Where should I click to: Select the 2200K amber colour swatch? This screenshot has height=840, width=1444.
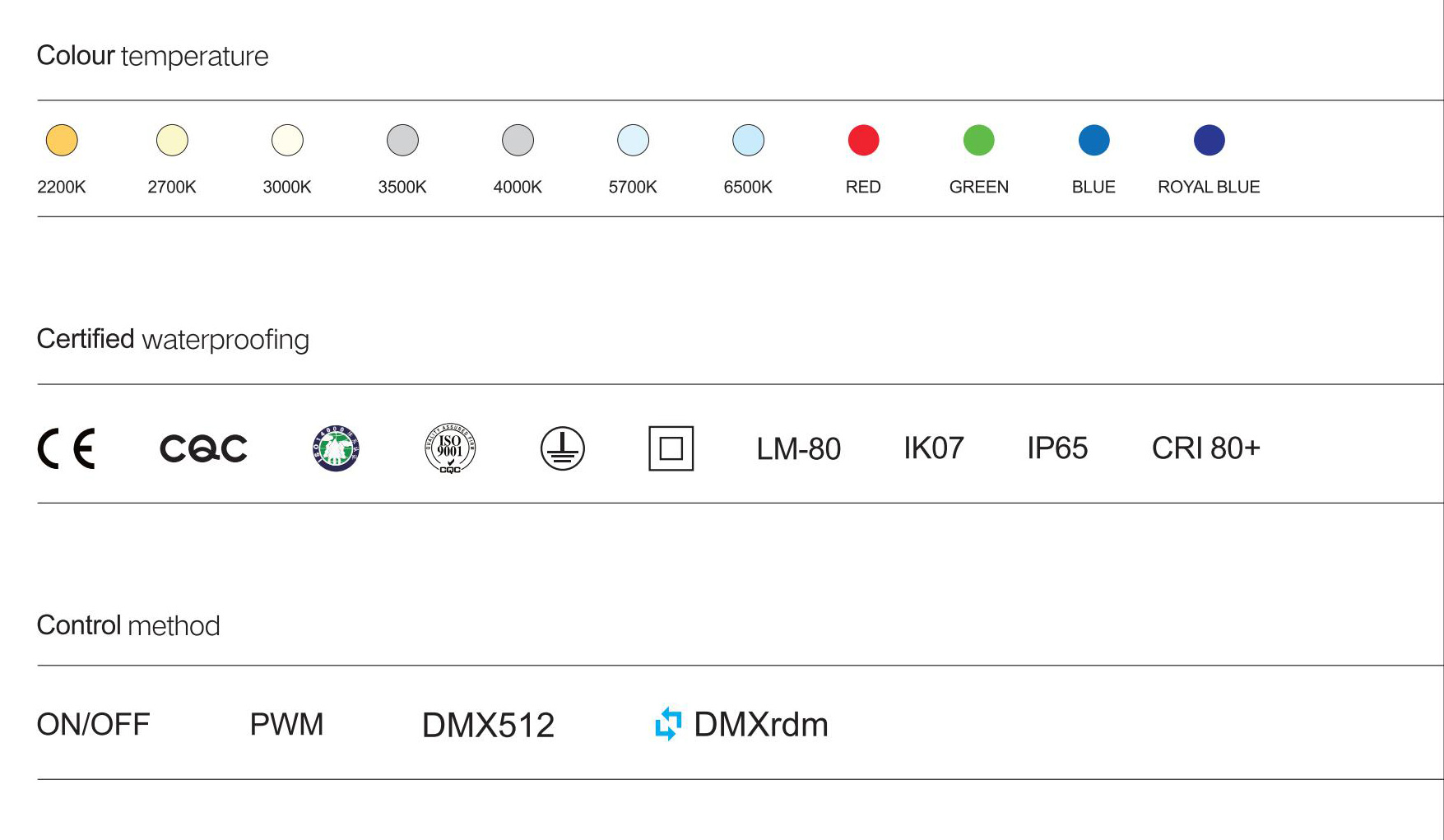pyautogui.click(x=62, y=141)
